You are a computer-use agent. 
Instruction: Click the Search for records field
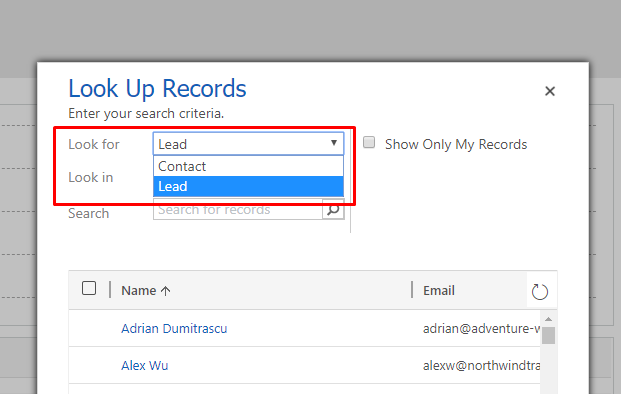click(238, 209)
